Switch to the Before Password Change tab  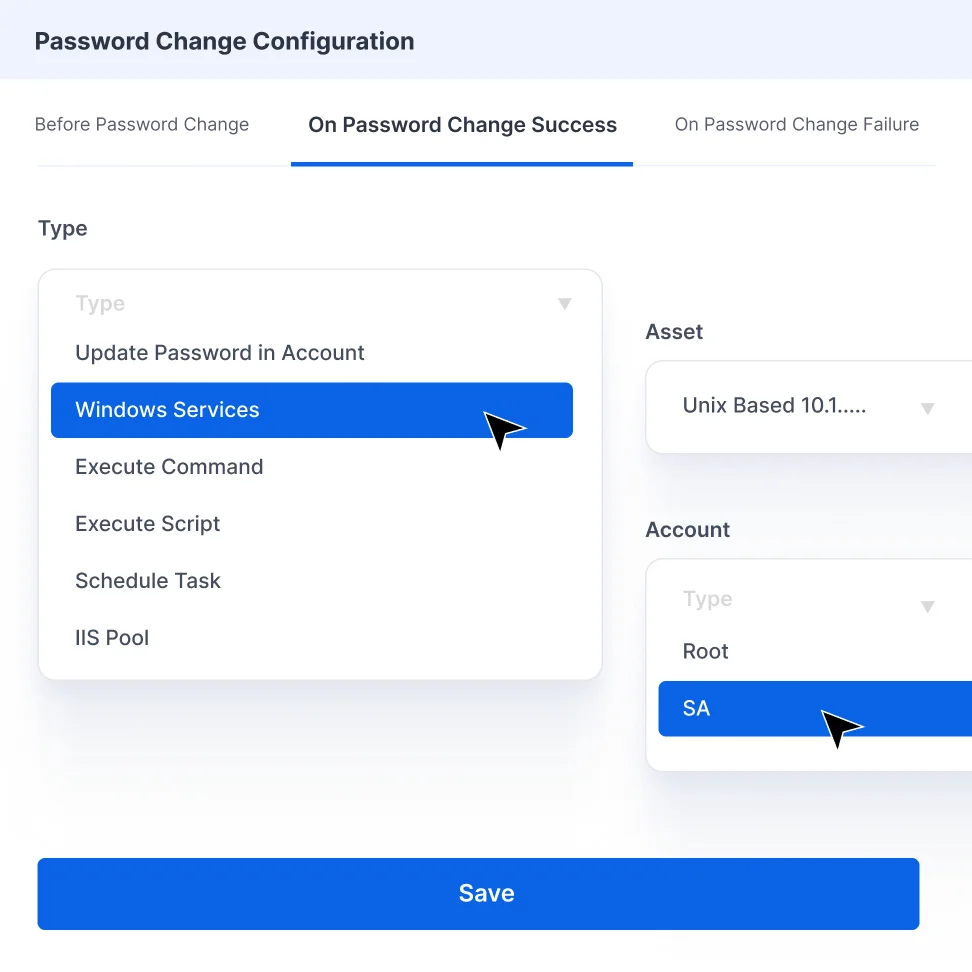141,124
